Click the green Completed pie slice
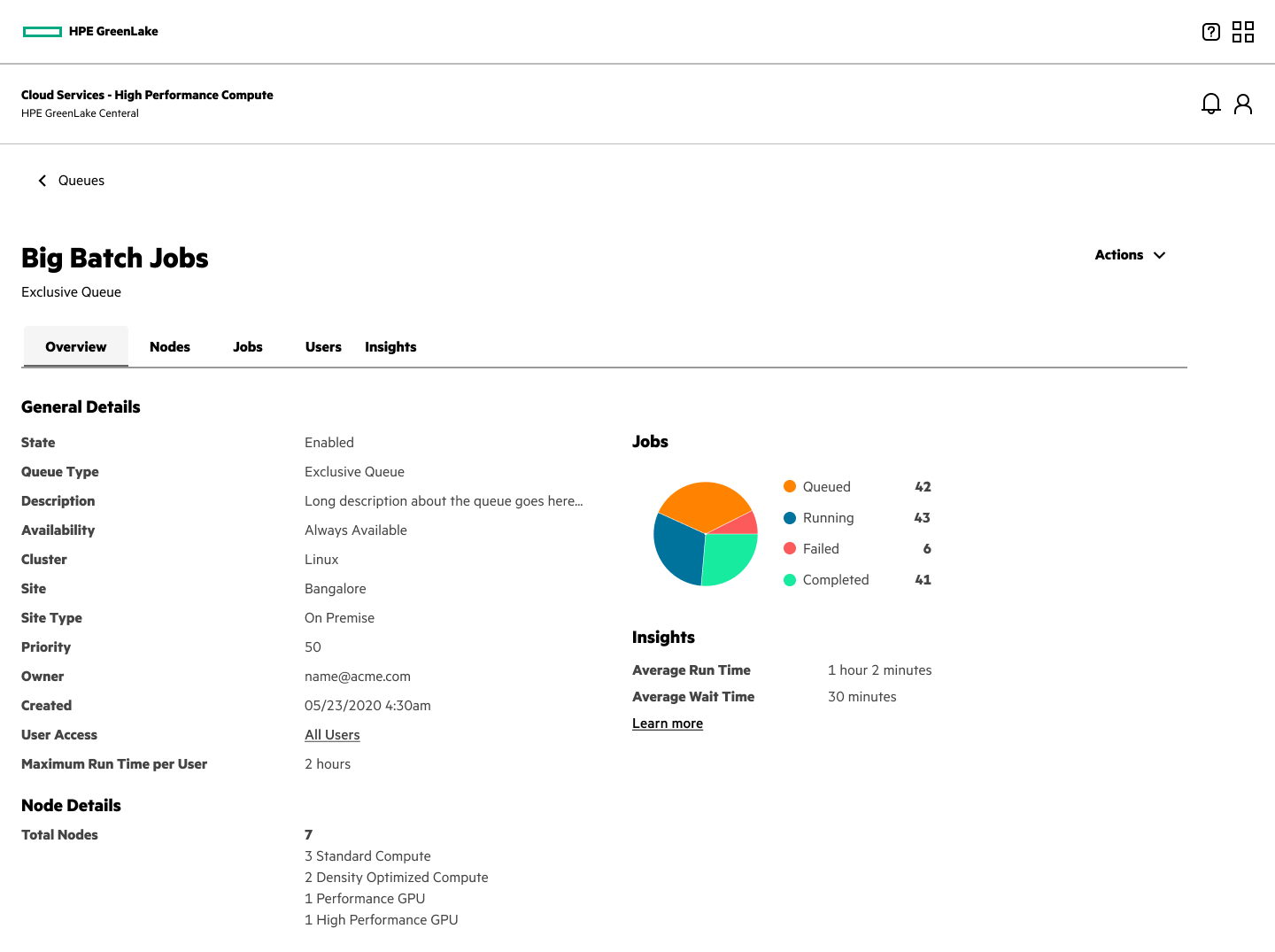This screenshot has width=1275, height=952. point(730,560)
